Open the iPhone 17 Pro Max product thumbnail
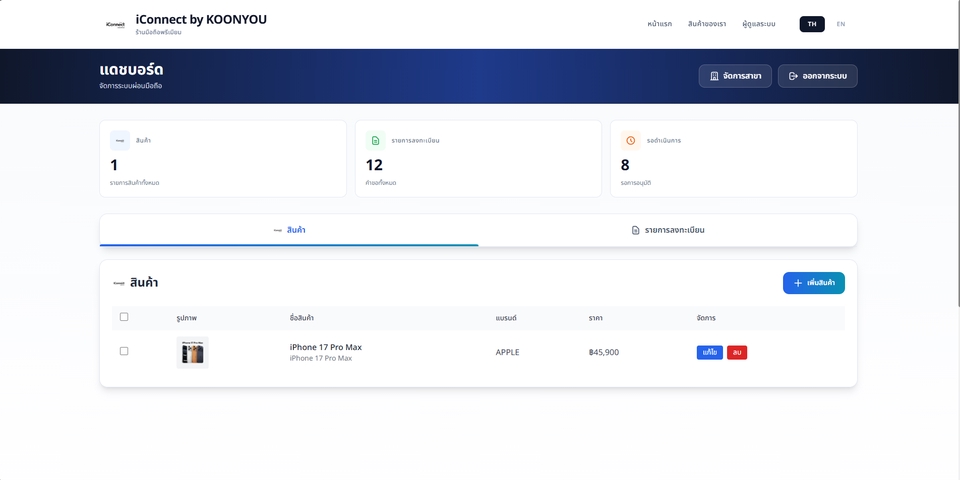Viewport: 960px width, 480px height. click(192, 352)
